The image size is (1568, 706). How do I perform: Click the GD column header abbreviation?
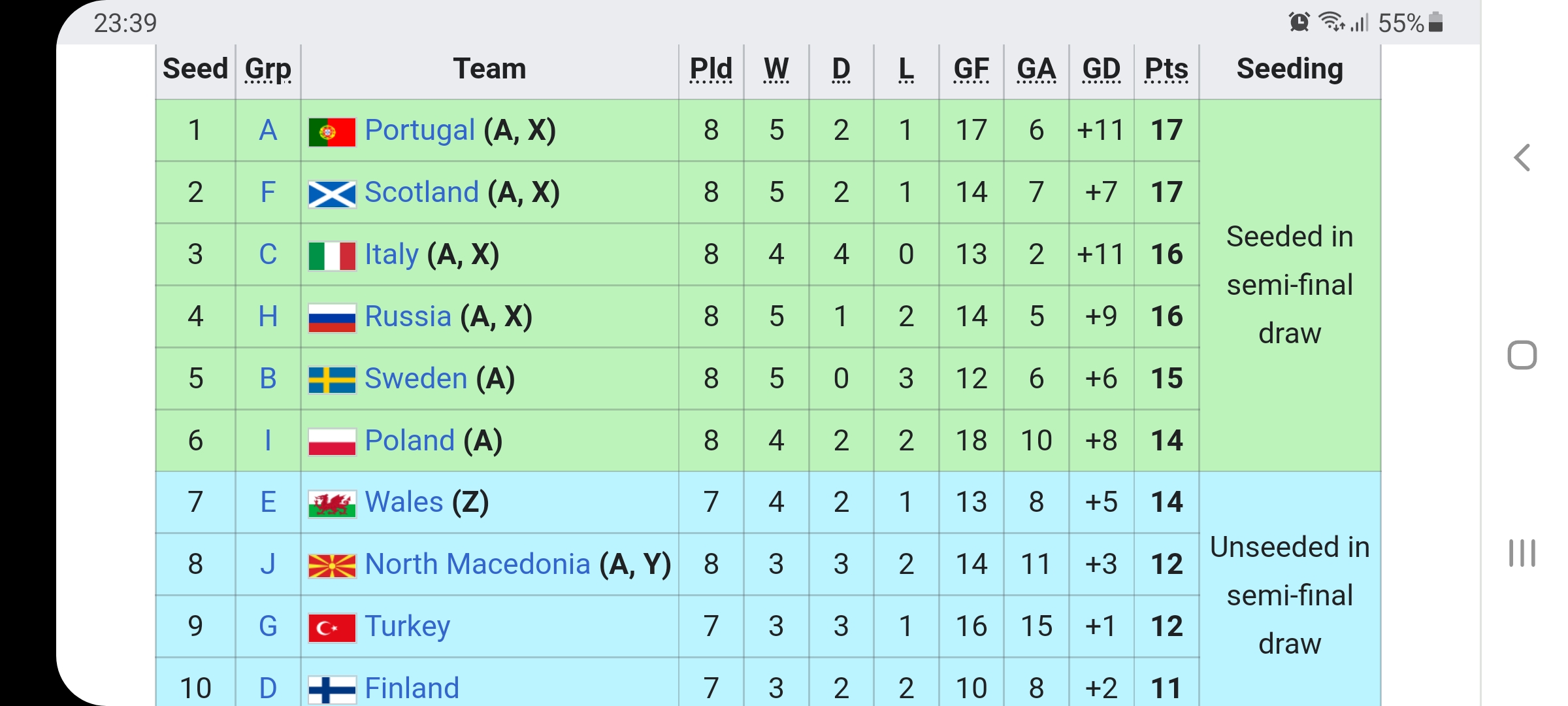[1102, 69]
